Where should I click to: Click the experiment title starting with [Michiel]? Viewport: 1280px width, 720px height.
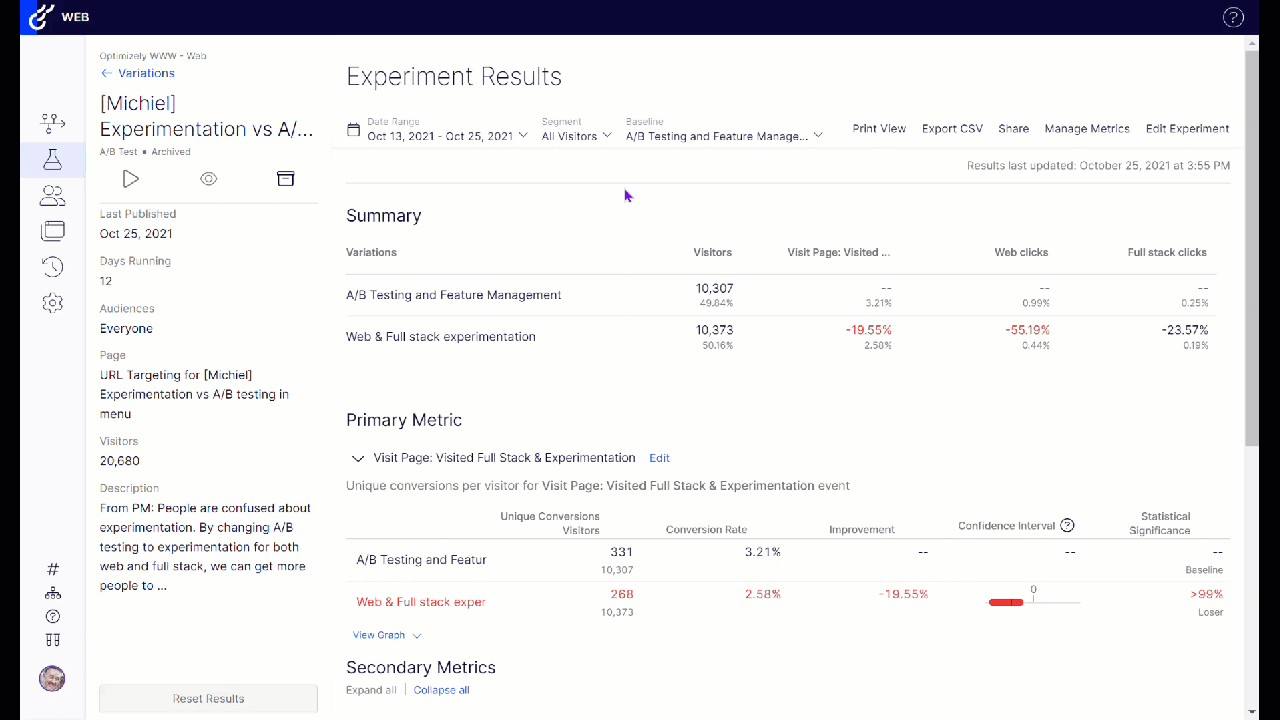pos(207,116)
